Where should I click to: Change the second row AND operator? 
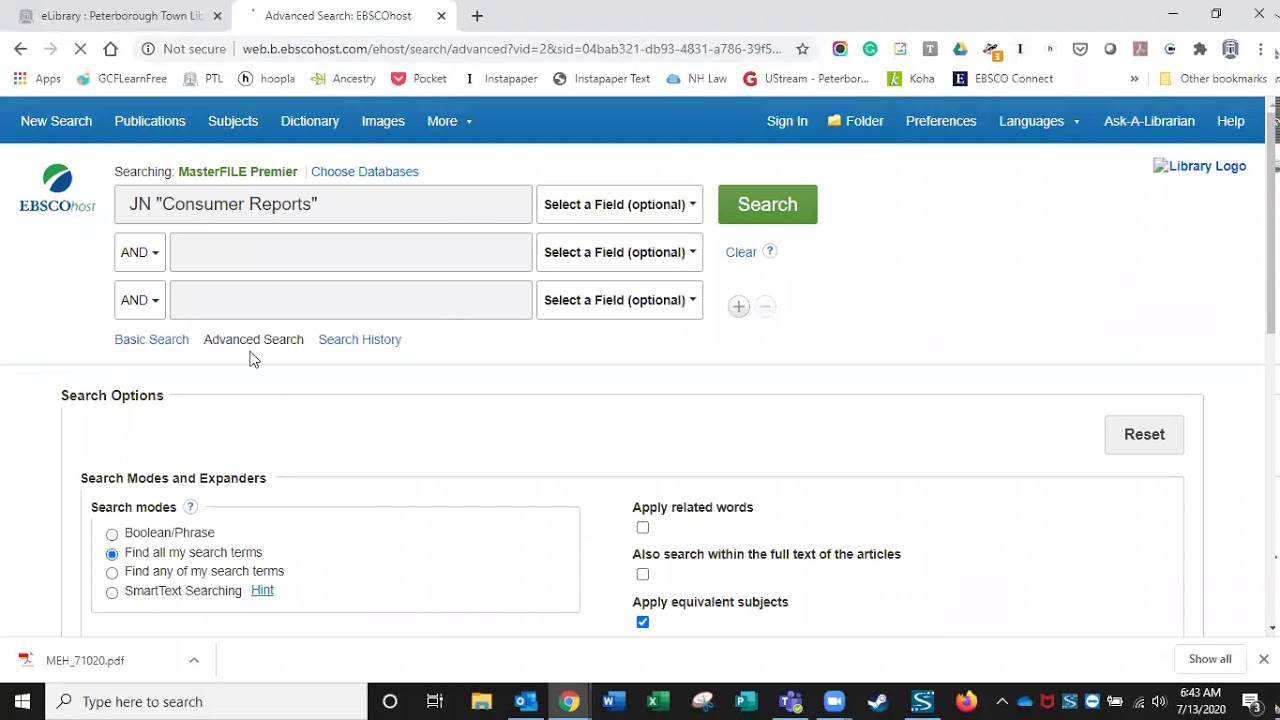(x=140, y=252)
